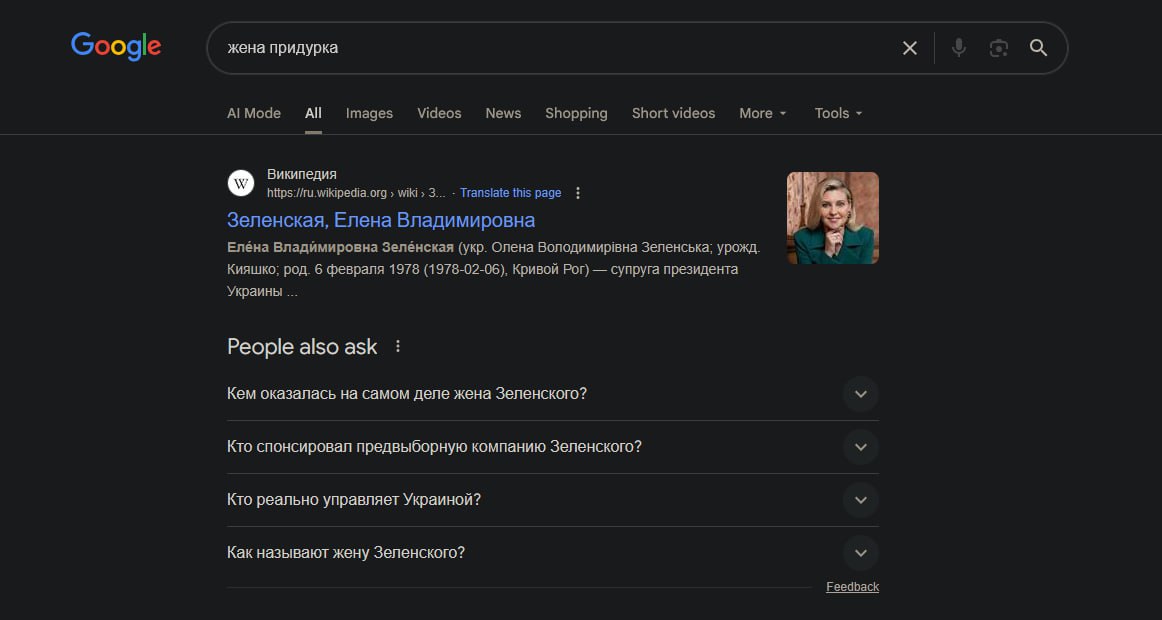
Task: Open the three-dot menu beside People also ask
Action: coord(398,347)
